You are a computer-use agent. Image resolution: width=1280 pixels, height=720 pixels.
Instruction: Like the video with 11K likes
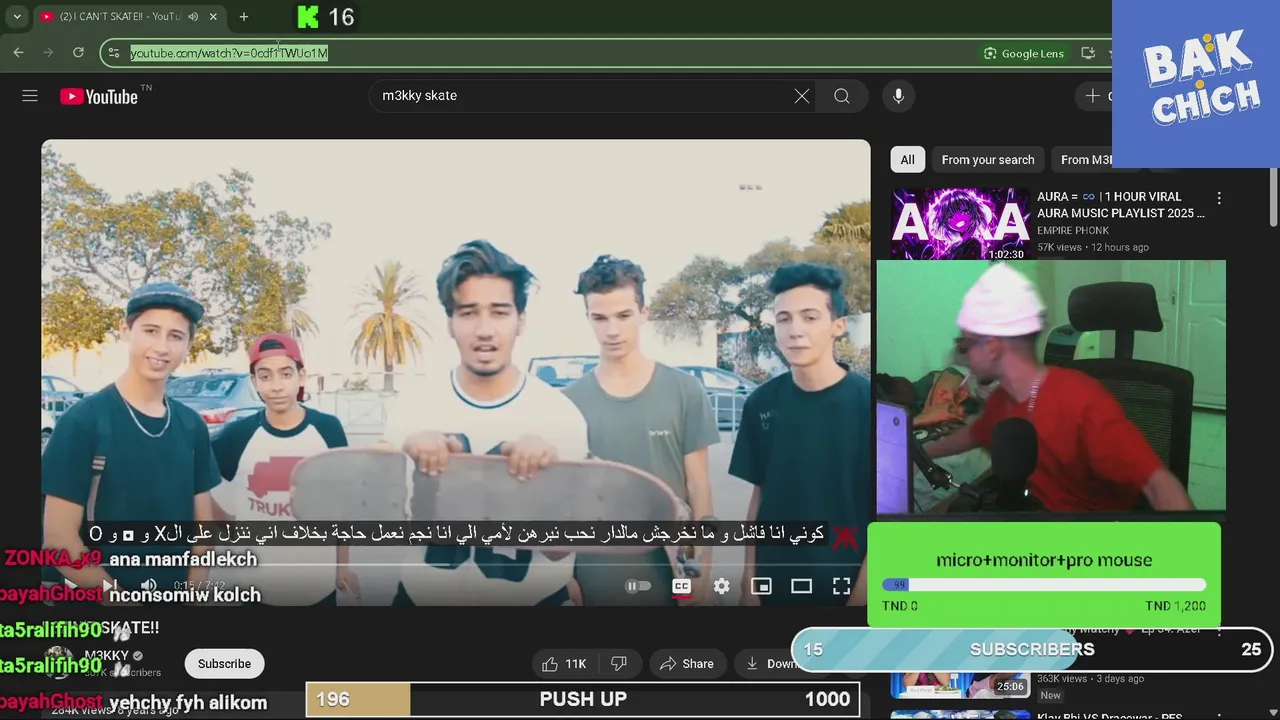(563, 664)
